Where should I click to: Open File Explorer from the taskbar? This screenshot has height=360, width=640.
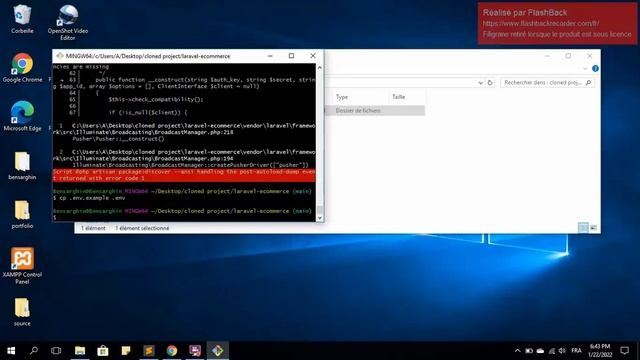[80, 350]
